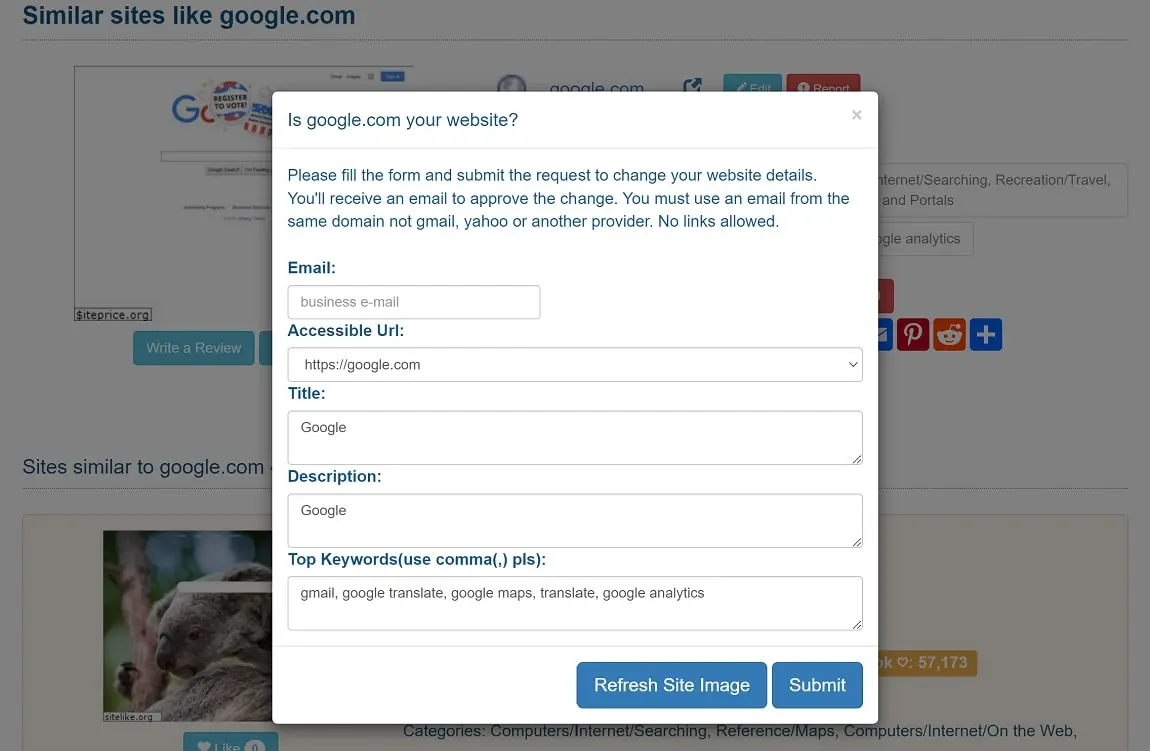The image size is (1150, 751).
Task: Share the page on Reddit
Action: [949, 334]
